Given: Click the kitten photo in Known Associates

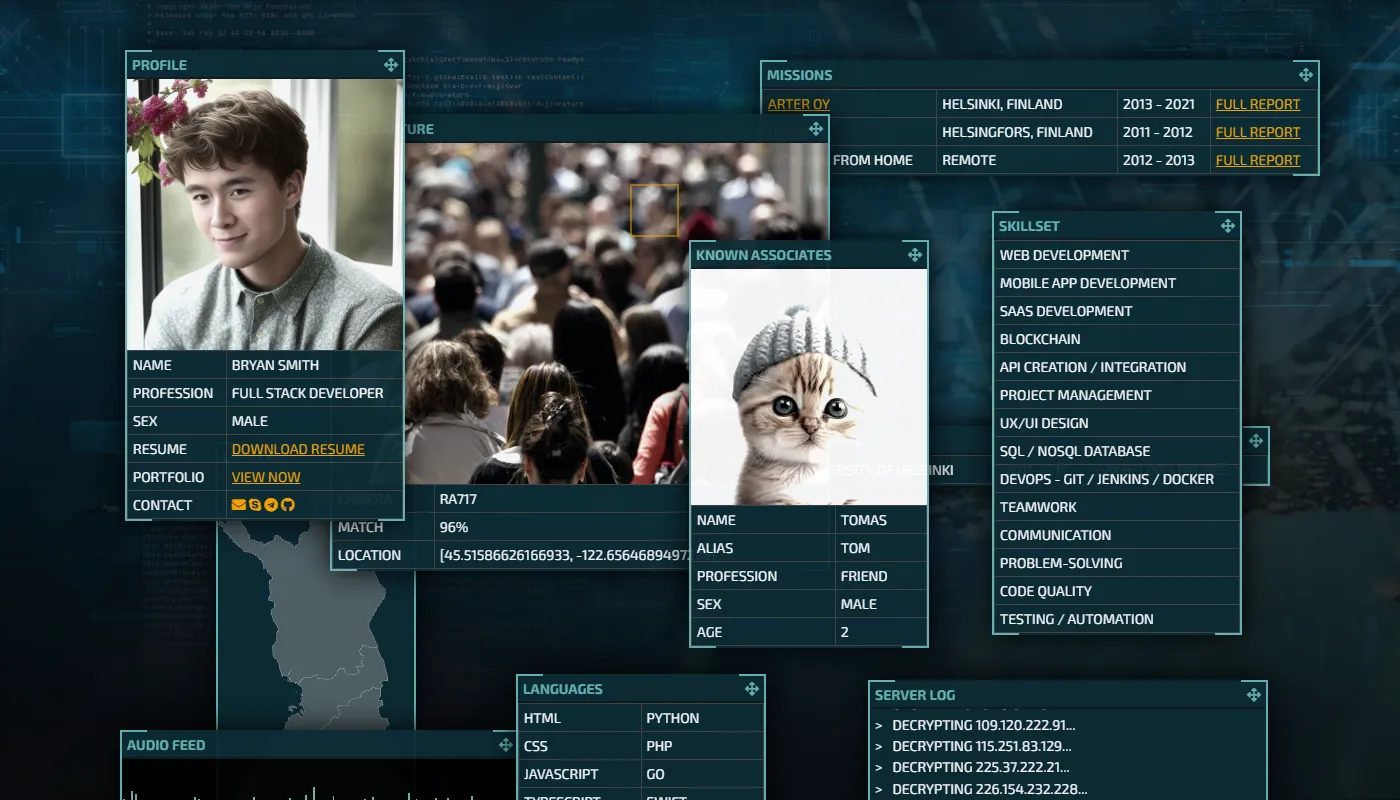Looking at the screenshot, I should [809, 387].
